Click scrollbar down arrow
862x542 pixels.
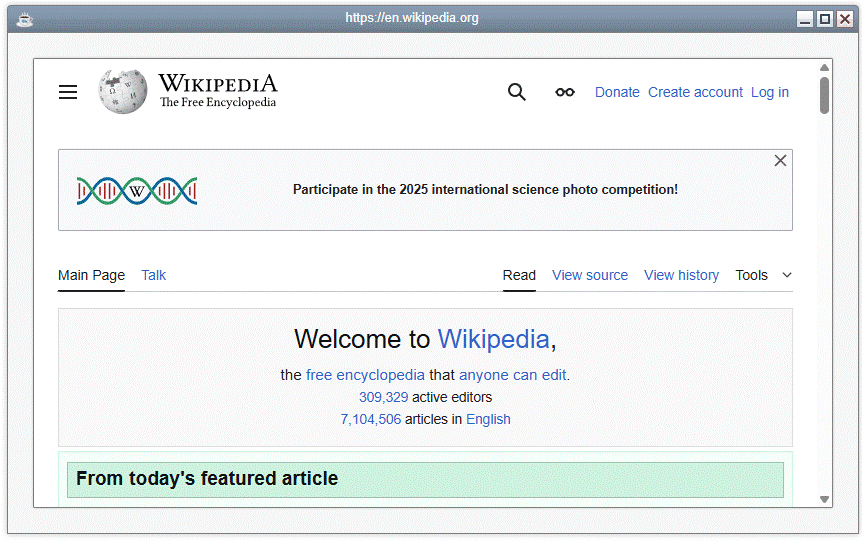[825, 498]
